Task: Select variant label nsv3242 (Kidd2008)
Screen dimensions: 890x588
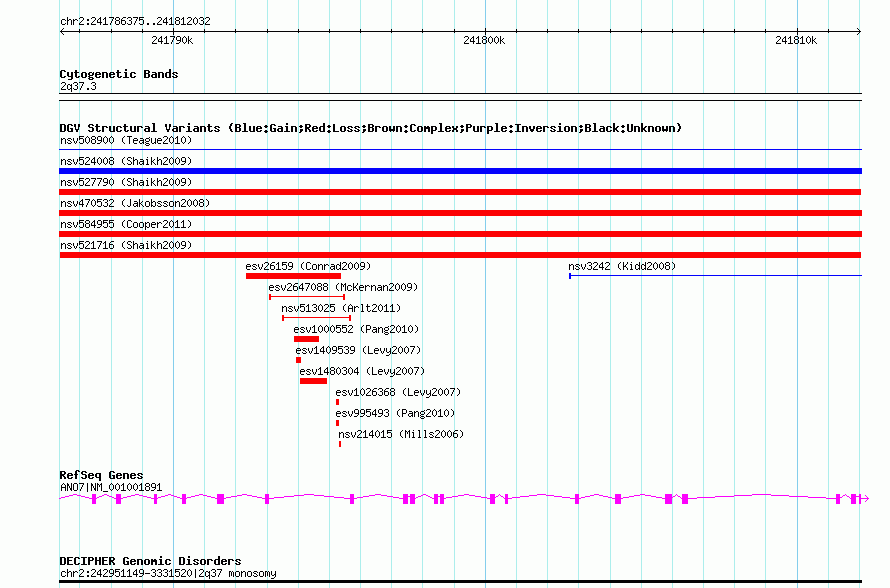Action: pyautogui.click(x=622, y=266)
